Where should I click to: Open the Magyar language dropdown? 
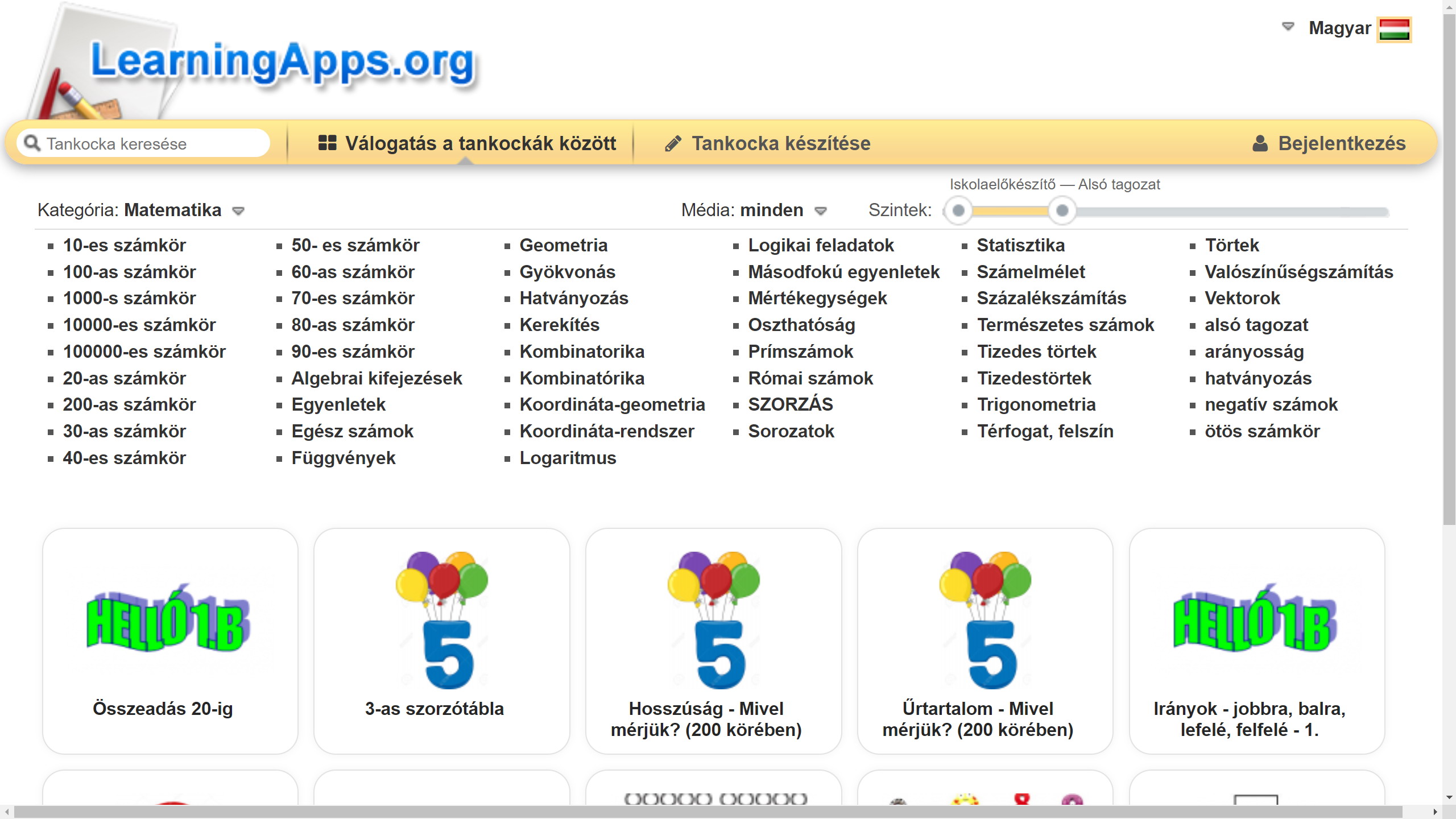tap(1340, 28)
